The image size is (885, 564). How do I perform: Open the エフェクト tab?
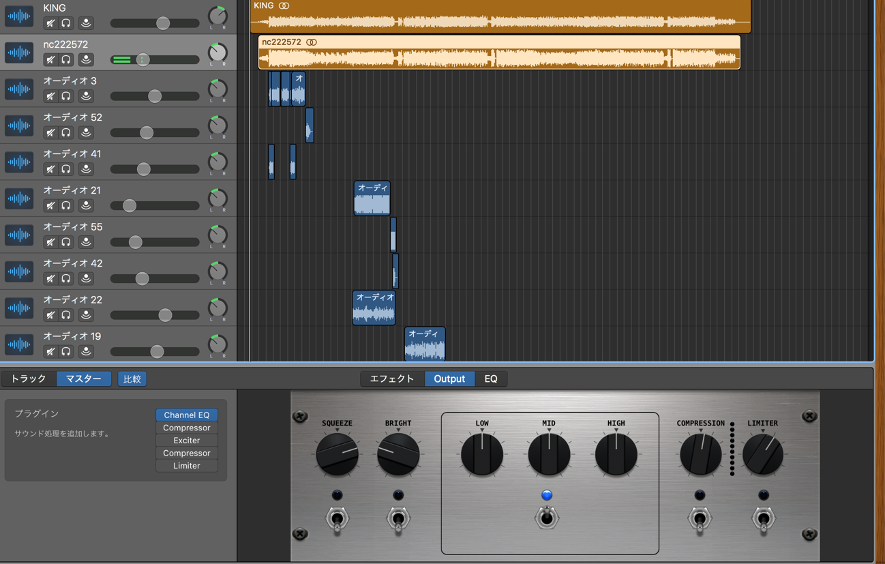[x=392, y=379]
